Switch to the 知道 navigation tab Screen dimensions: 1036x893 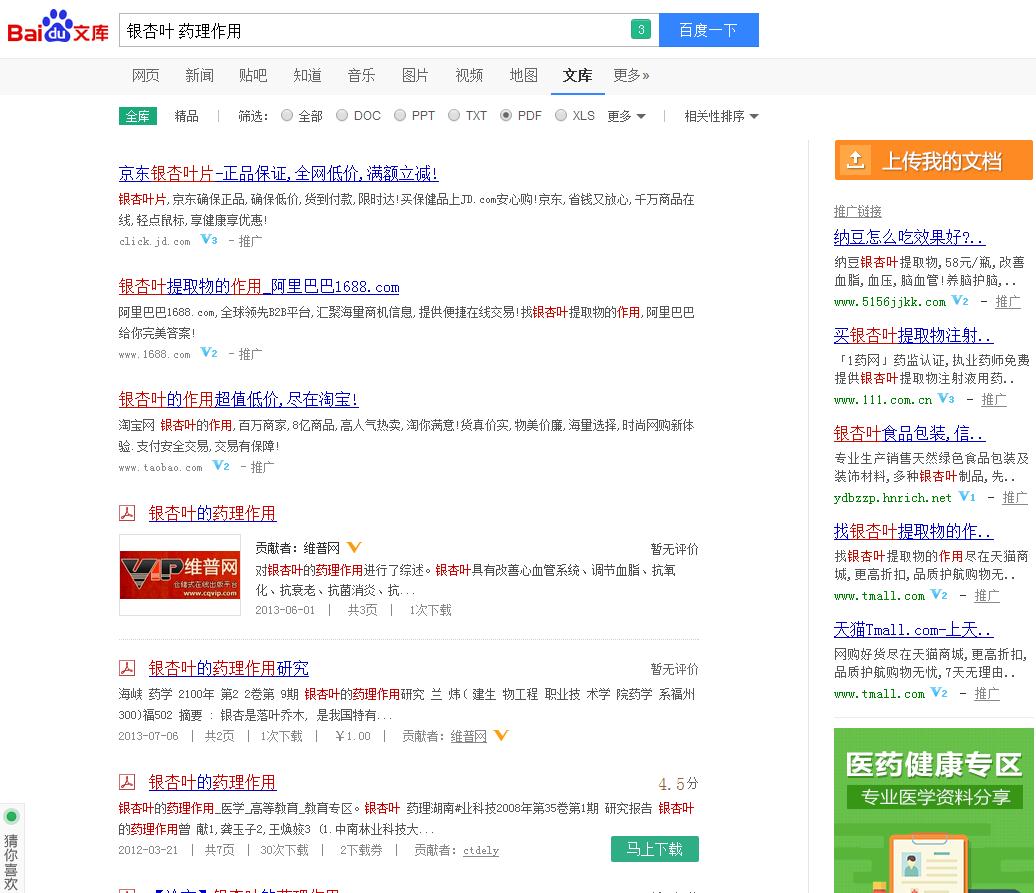click(x=307, y=75)
